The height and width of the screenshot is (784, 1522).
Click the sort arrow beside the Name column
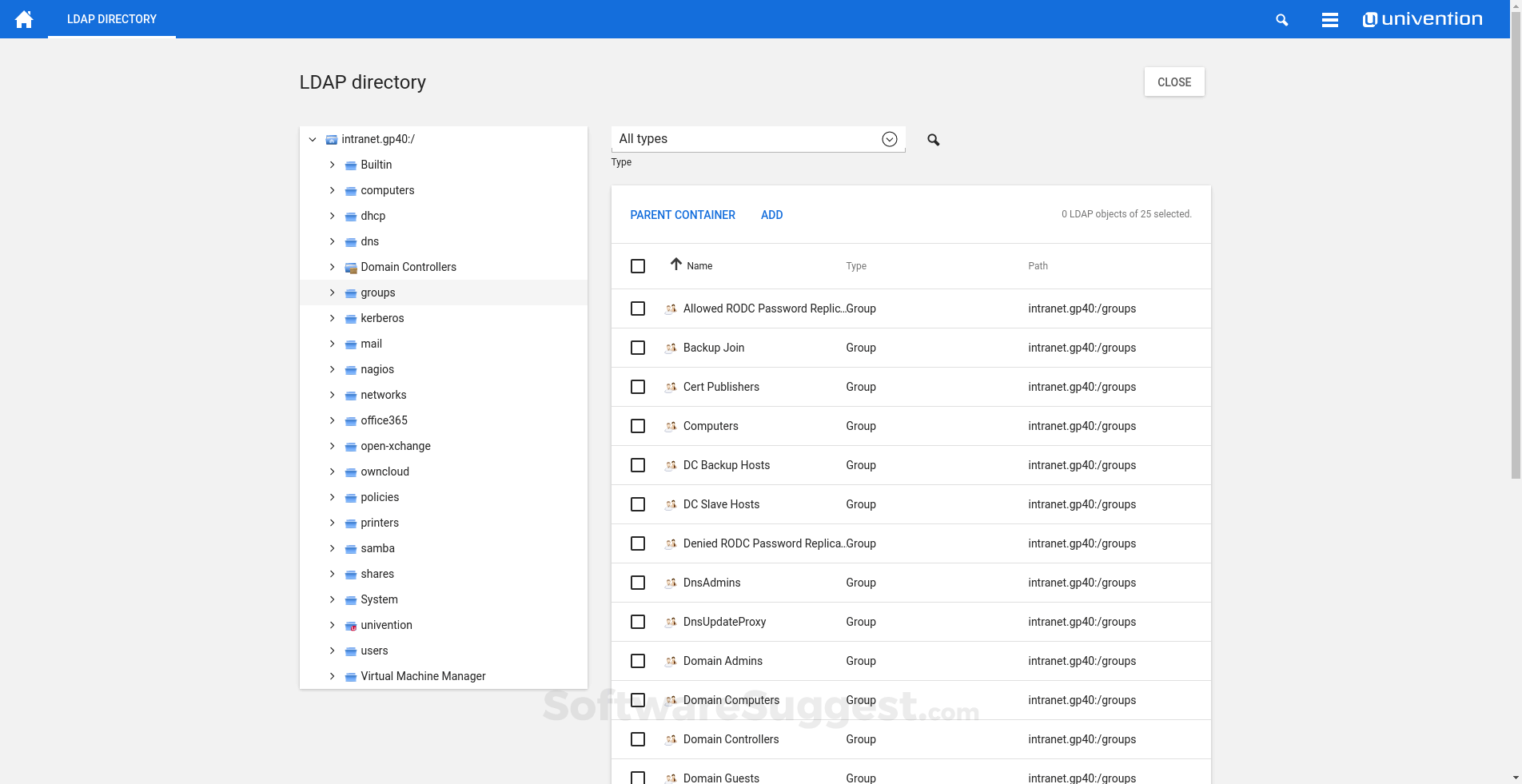(x=675, y=265)
